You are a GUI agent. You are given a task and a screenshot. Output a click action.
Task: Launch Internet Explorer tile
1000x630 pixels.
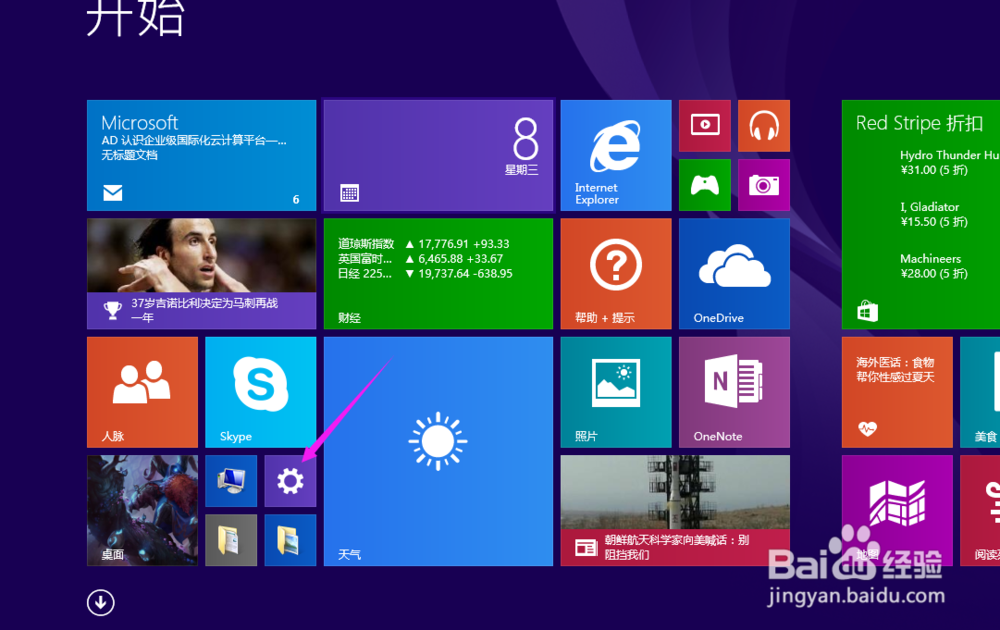[x=616, y=155]
